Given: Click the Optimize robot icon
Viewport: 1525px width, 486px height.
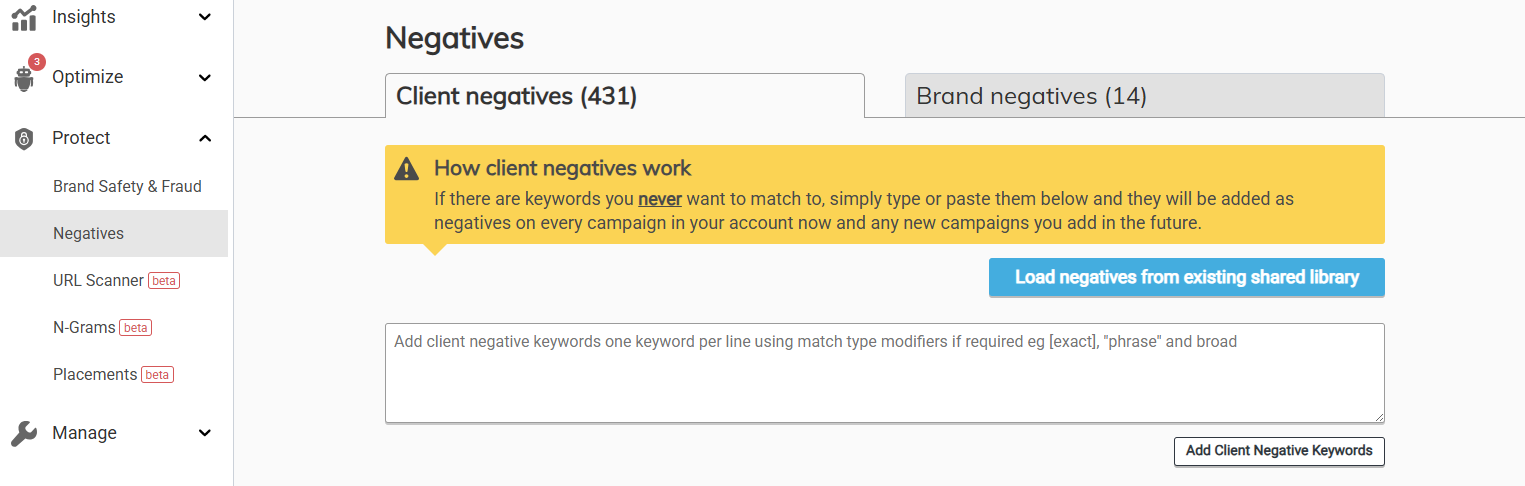Looking at the screenshot, I should pos(24,79).
